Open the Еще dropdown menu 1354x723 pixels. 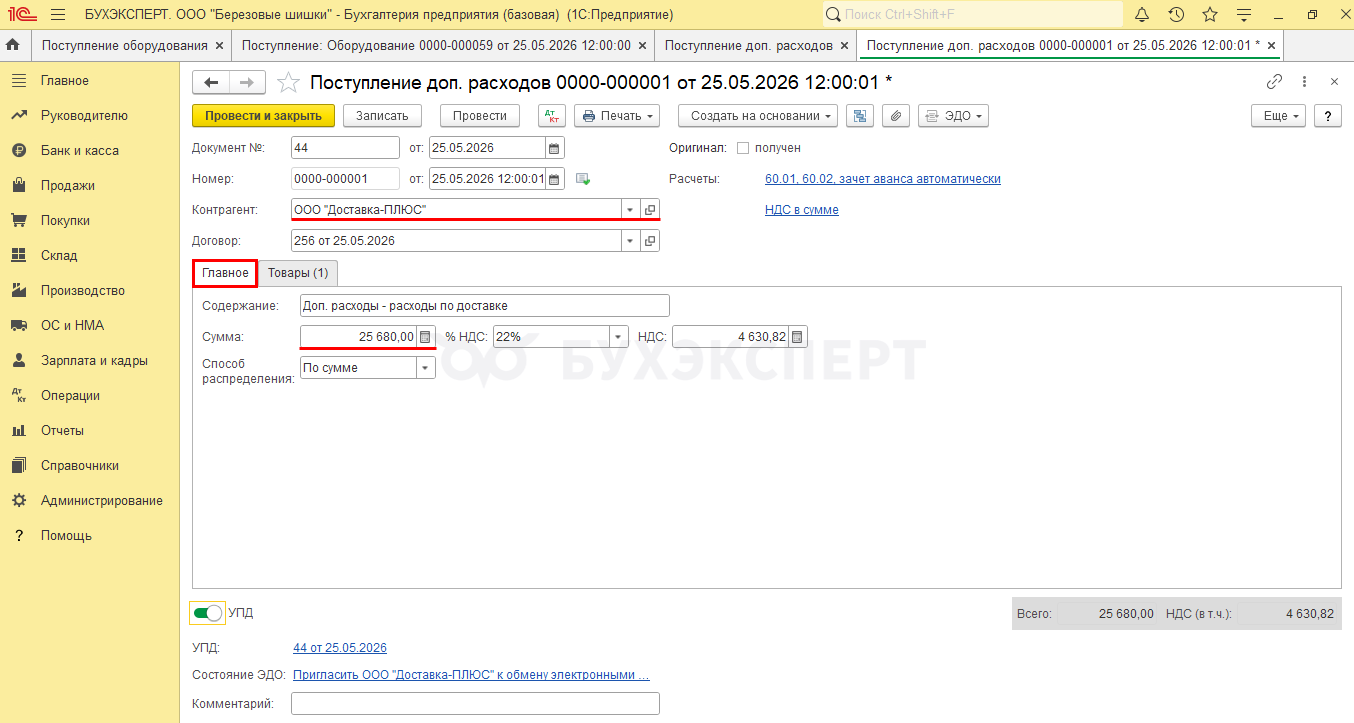(1279, 116)
